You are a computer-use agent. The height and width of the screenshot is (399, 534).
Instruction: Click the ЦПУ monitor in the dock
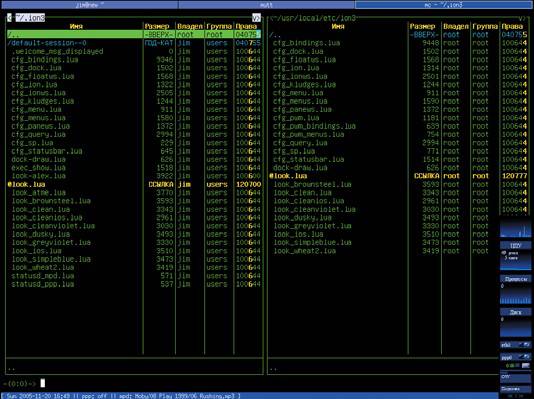point(515,256)
